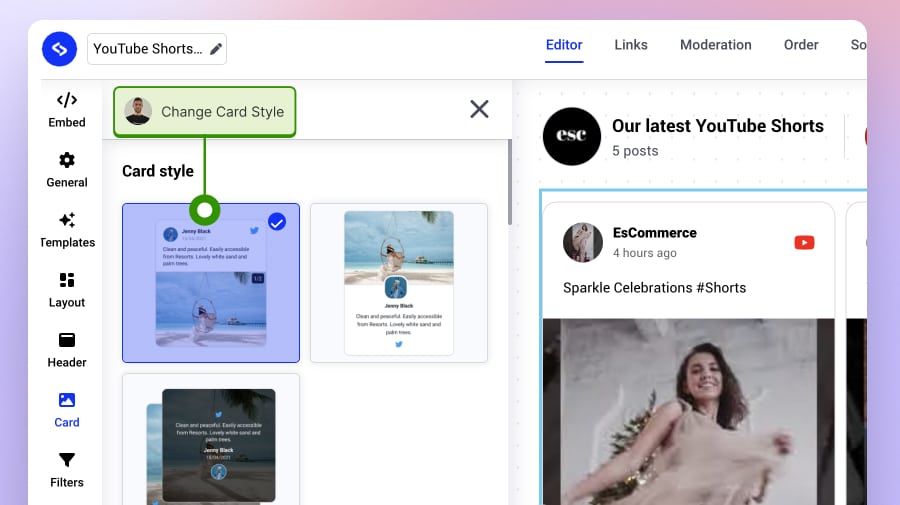The width and height of the screenshot is (900, 505).
Task: Select the card style with image on top
Action: coord(399,283)
